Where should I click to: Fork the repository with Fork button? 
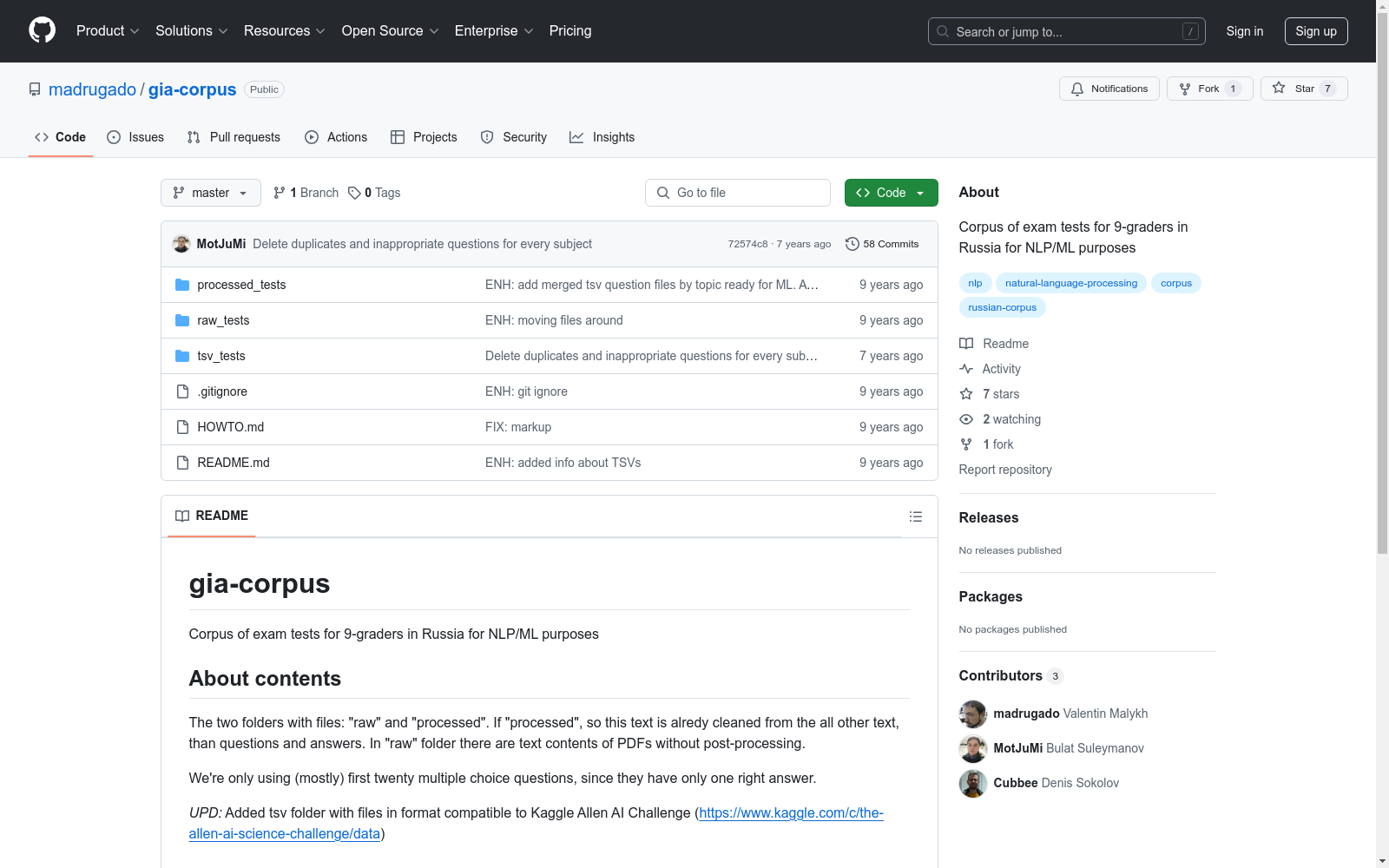click(x=1210, y=89)
